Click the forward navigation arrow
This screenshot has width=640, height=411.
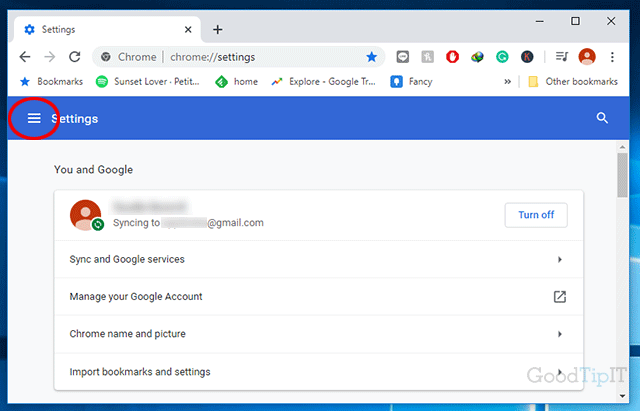[50, 57]
